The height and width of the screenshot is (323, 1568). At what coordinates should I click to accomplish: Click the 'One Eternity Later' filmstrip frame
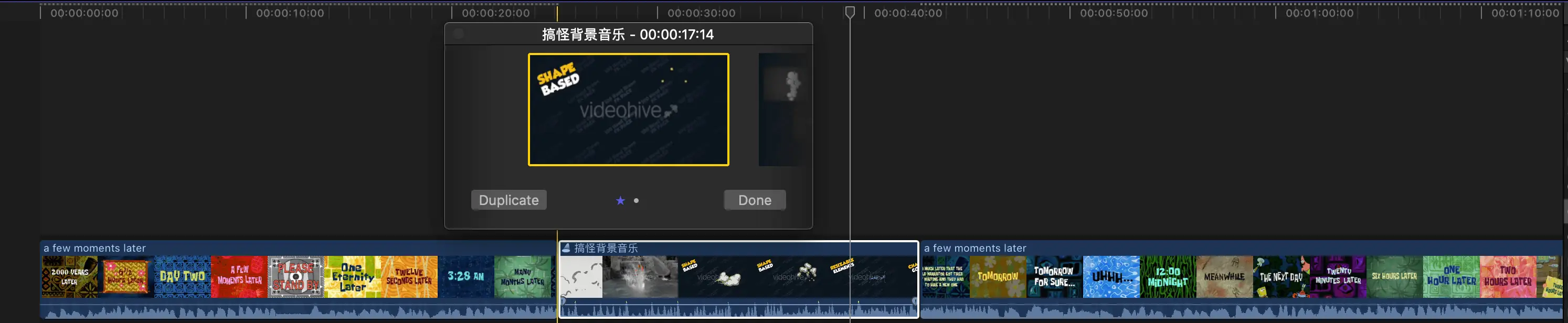(x=353, y=277)
